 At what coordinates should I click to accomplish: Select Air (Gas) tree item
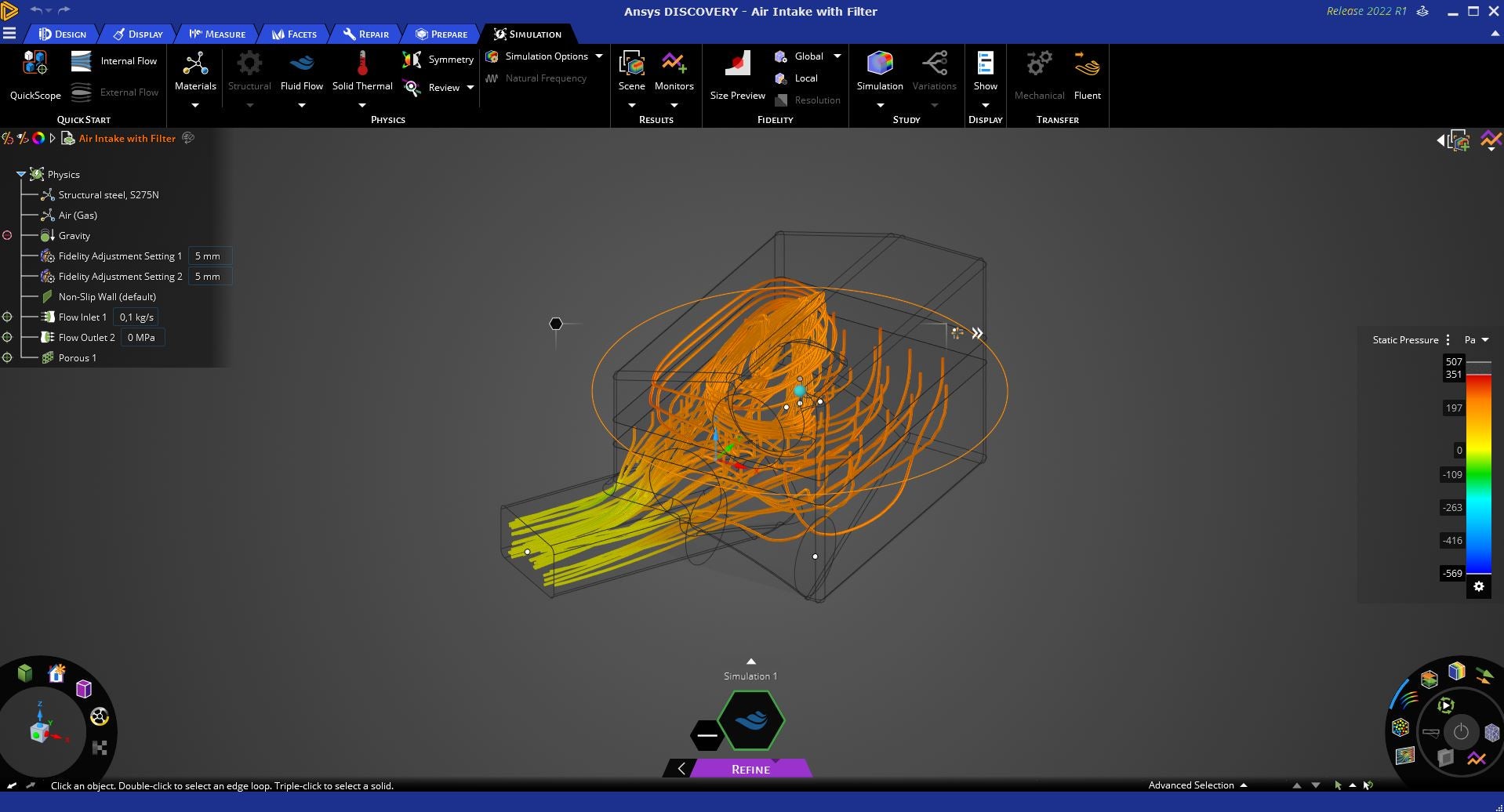(x=78, y=216)
